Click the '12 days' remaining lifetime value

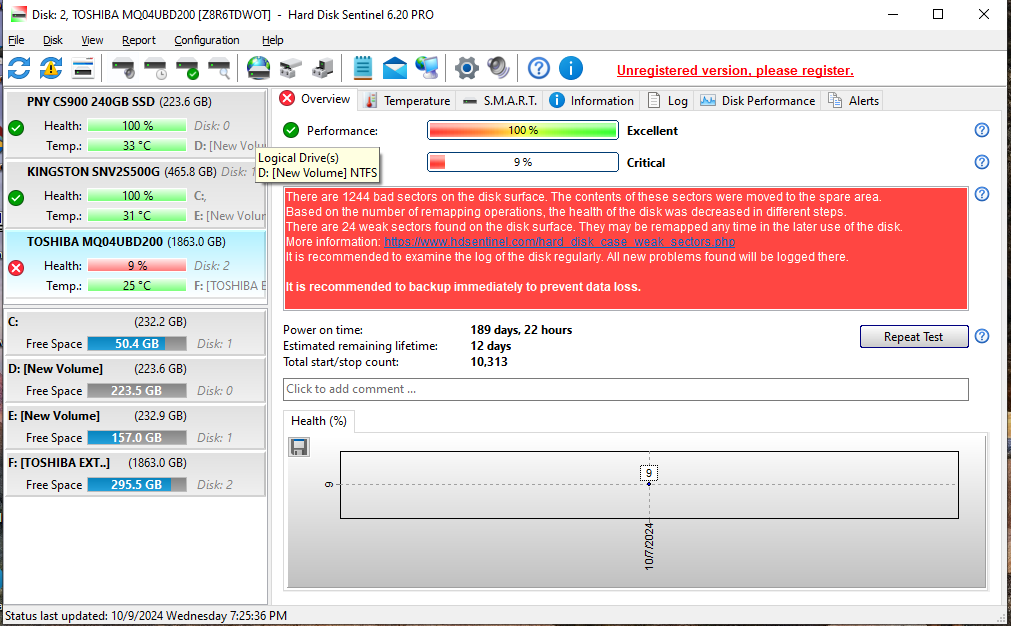click(491, 346)
